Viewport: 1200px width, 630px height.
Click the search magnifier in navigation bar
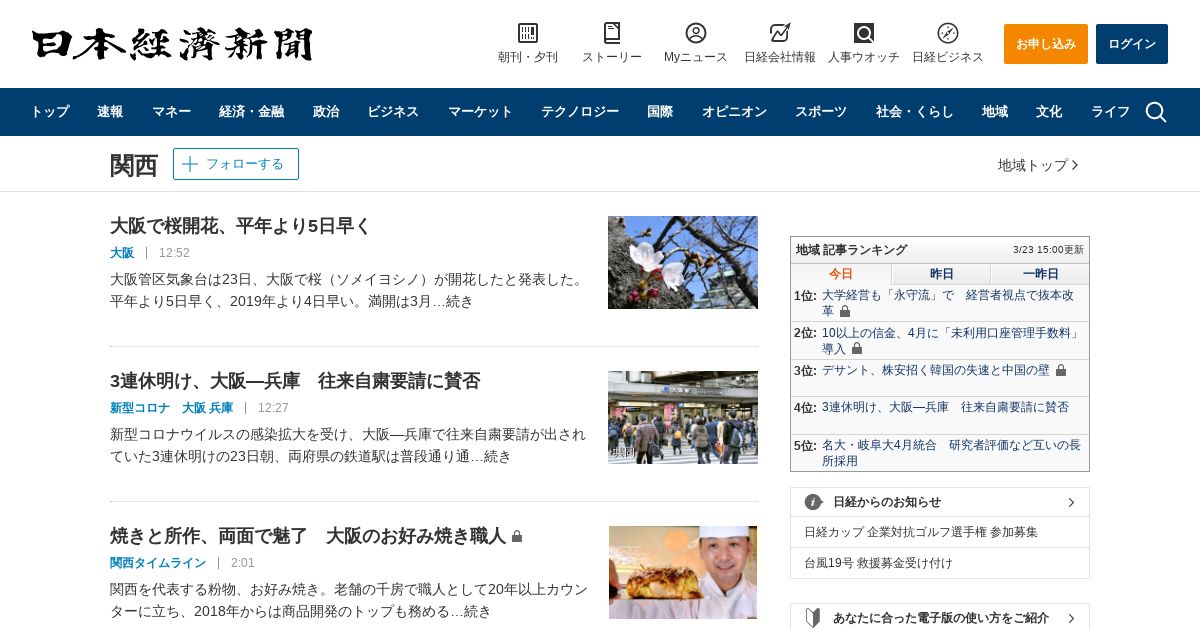pos(1156,112)
